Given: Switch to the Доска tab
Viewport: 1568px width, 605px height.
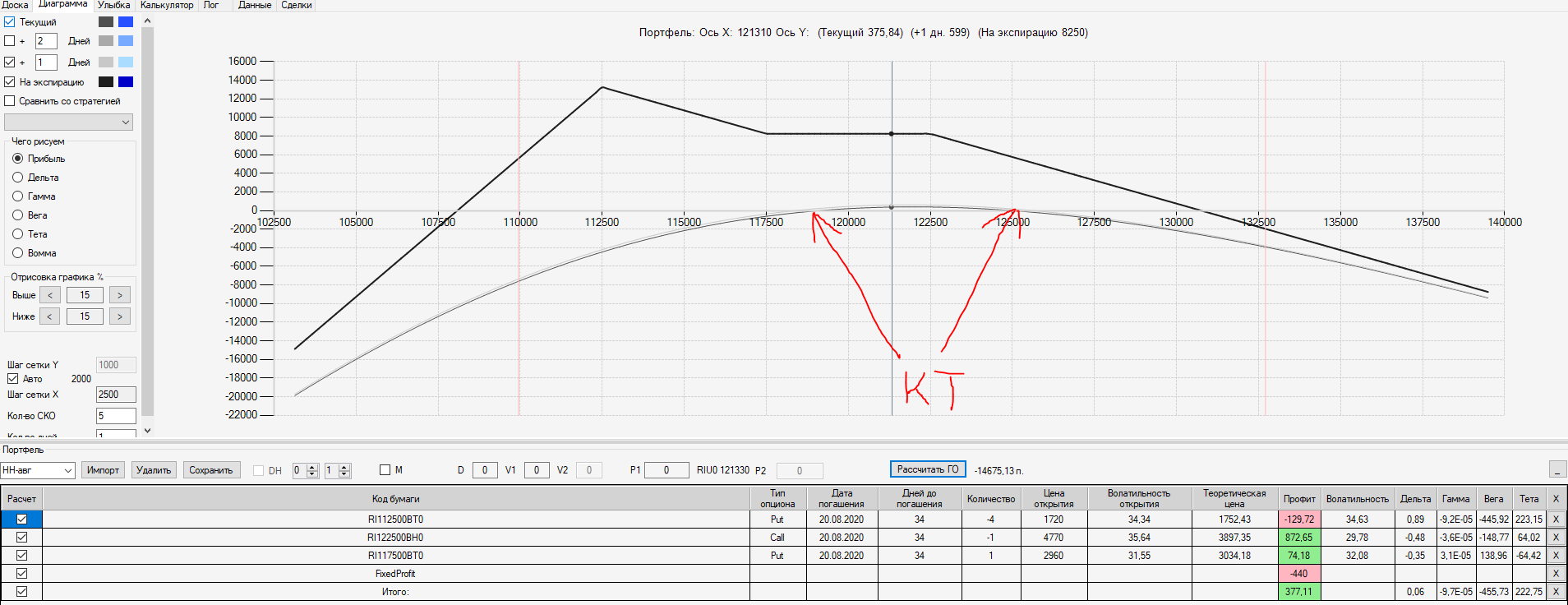Looking at the screenshot, I should coord(15,5).
